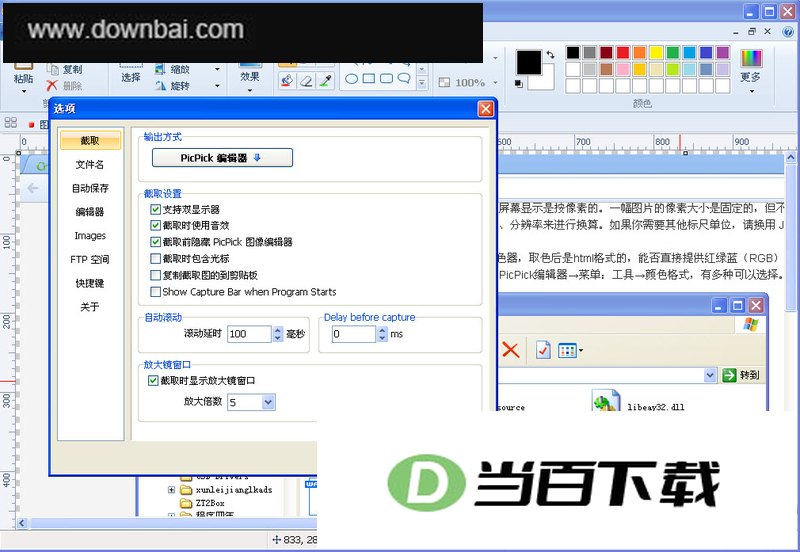Click the Delay before capture ms field
800x552 pixels.
354,334
